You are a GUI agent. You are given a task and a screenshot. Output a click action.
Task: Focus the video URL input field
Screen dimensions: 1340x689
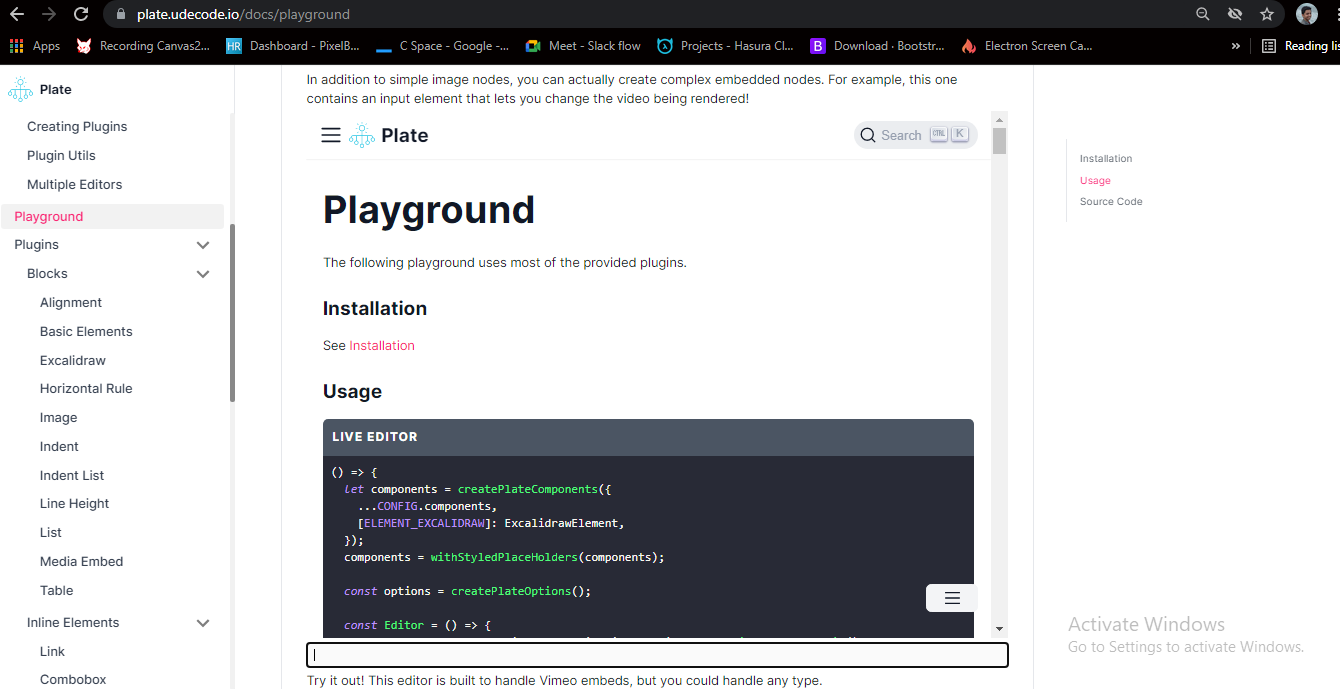click(656, 655)
